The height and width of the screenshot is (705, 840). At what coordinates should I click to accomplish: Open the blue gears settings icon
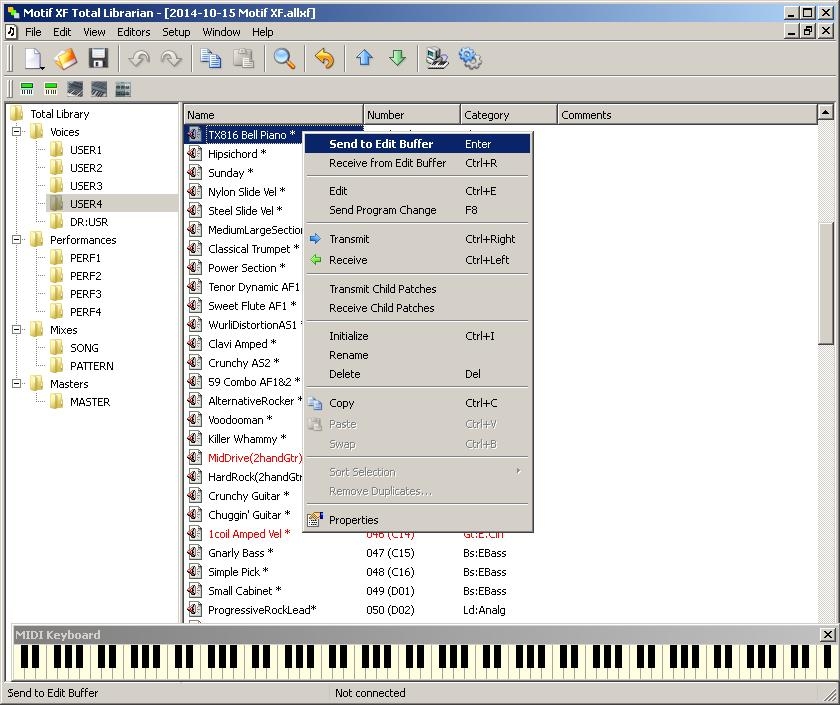tap(470, 58)
